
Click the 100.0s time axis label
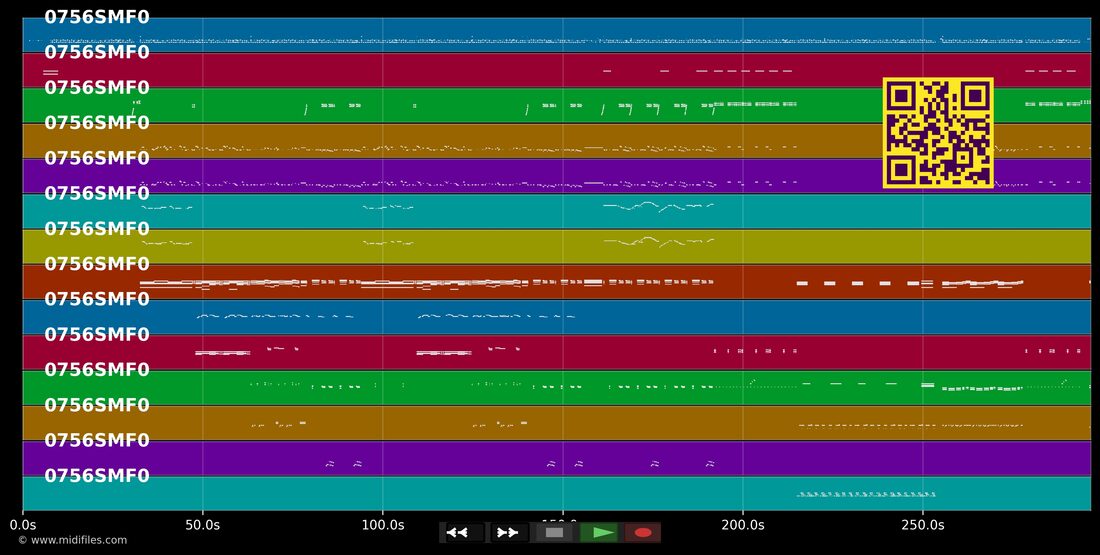(x=382, y=524)
